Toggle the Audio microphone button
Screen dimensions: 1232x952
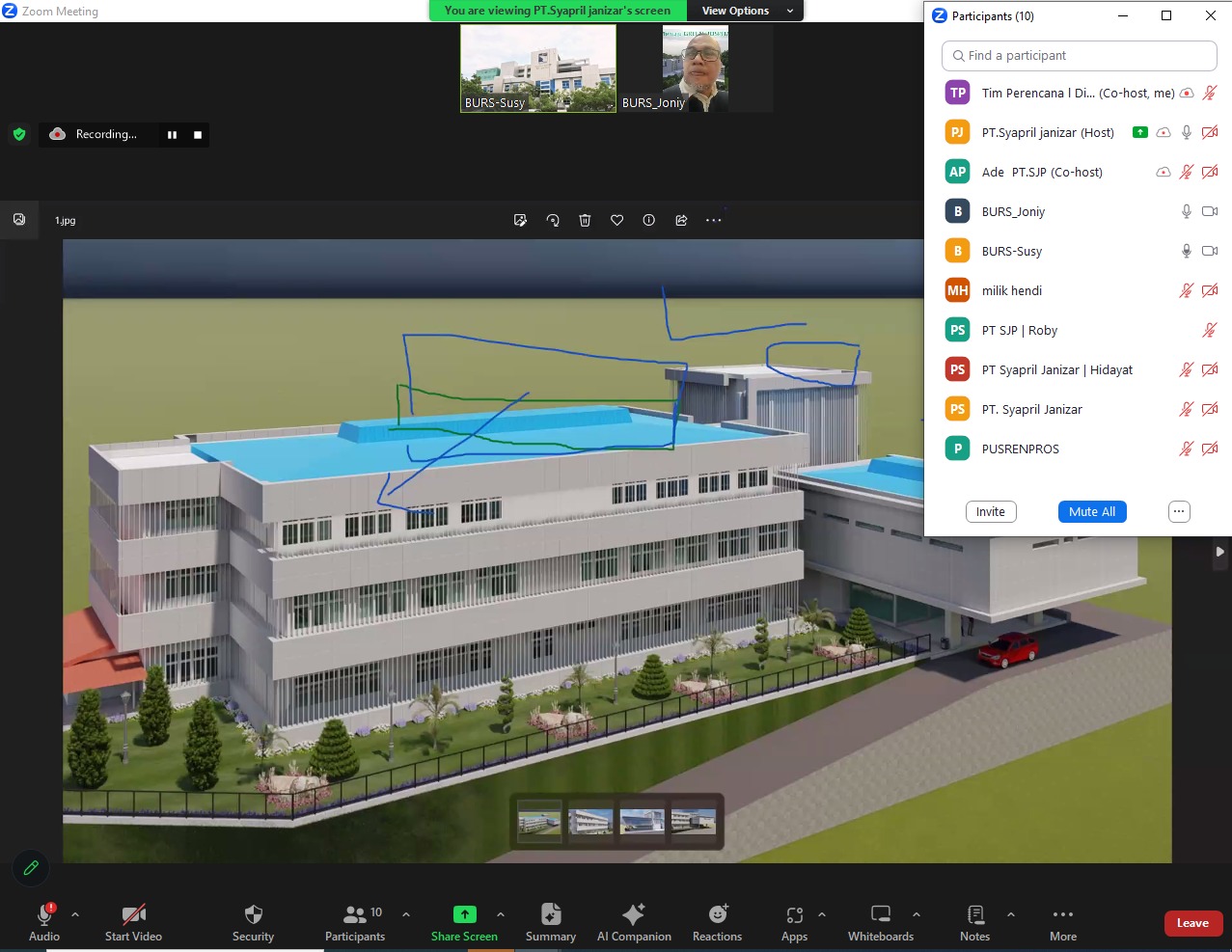44,922
